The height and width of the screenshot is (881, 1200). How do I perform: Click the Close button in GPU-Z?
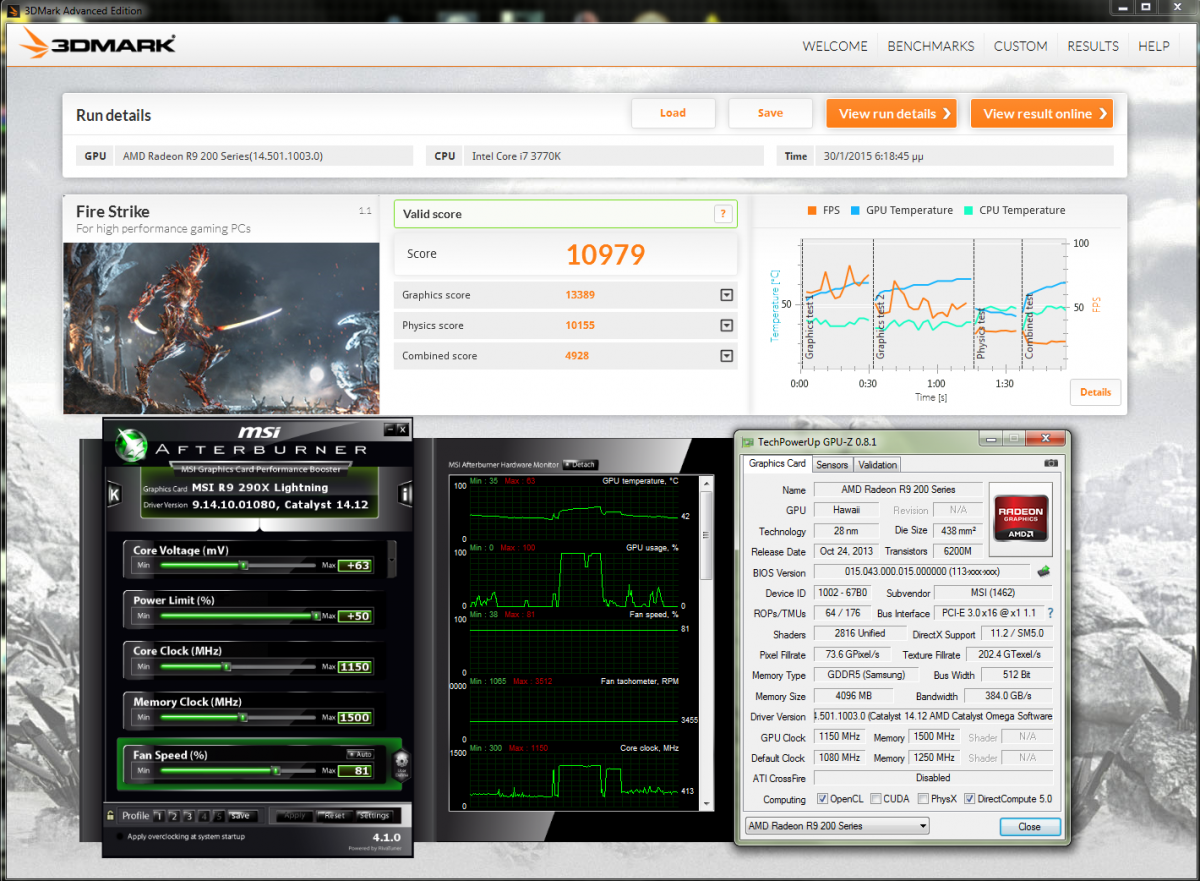pos(1029,826)
